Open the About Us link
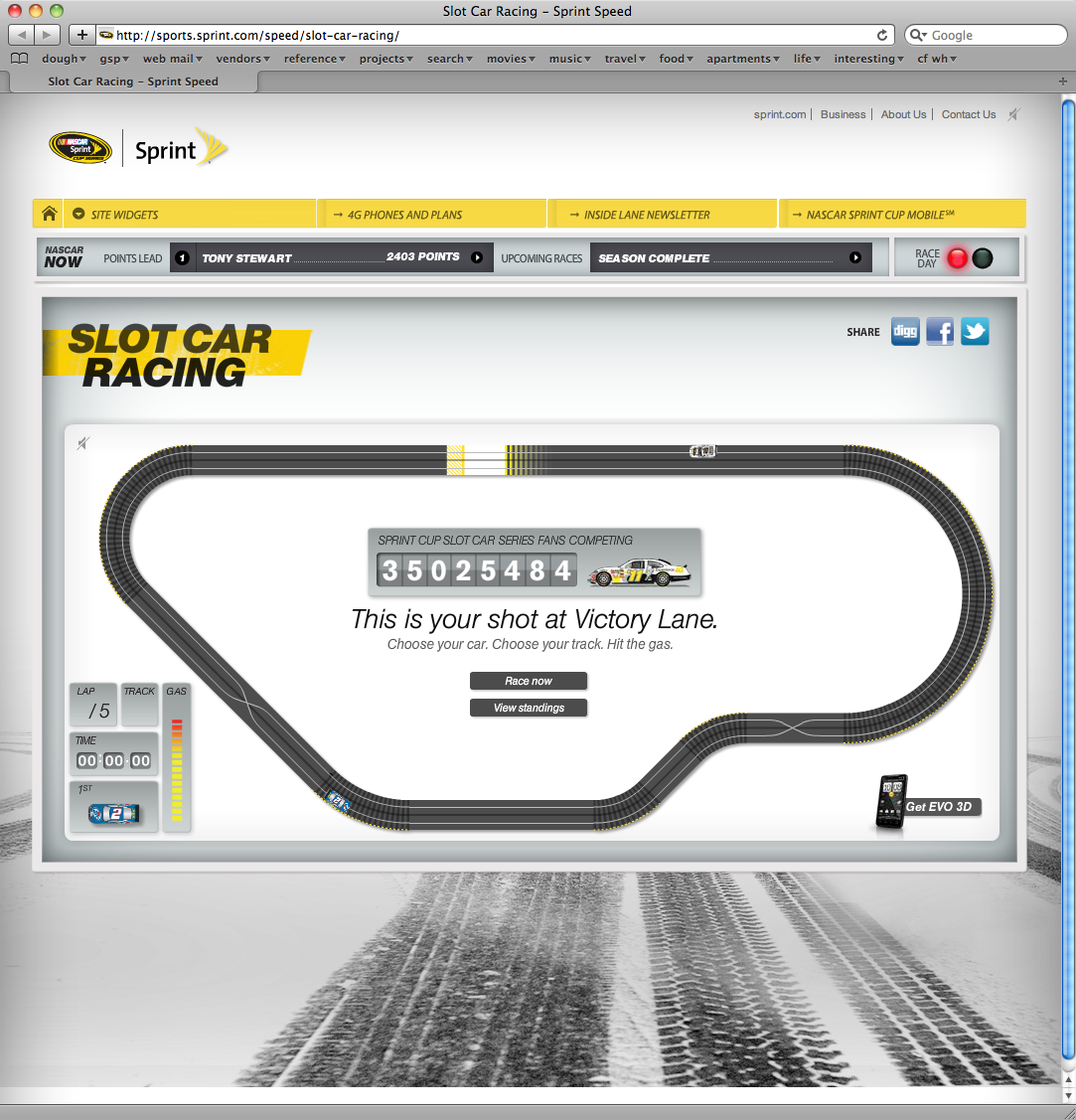The width and height of the screenshot is (1076, 1120). pos(903,114)
